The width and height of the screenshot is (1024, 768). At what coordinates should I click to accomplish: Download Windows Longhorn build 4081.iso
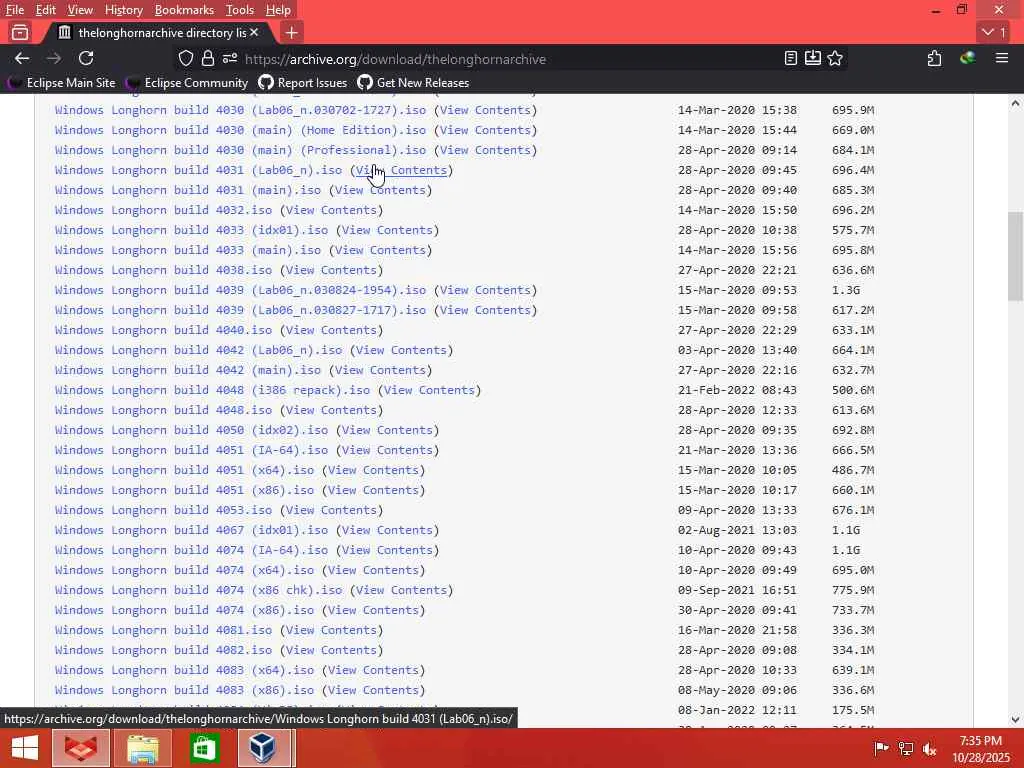(x=163, y=630)
